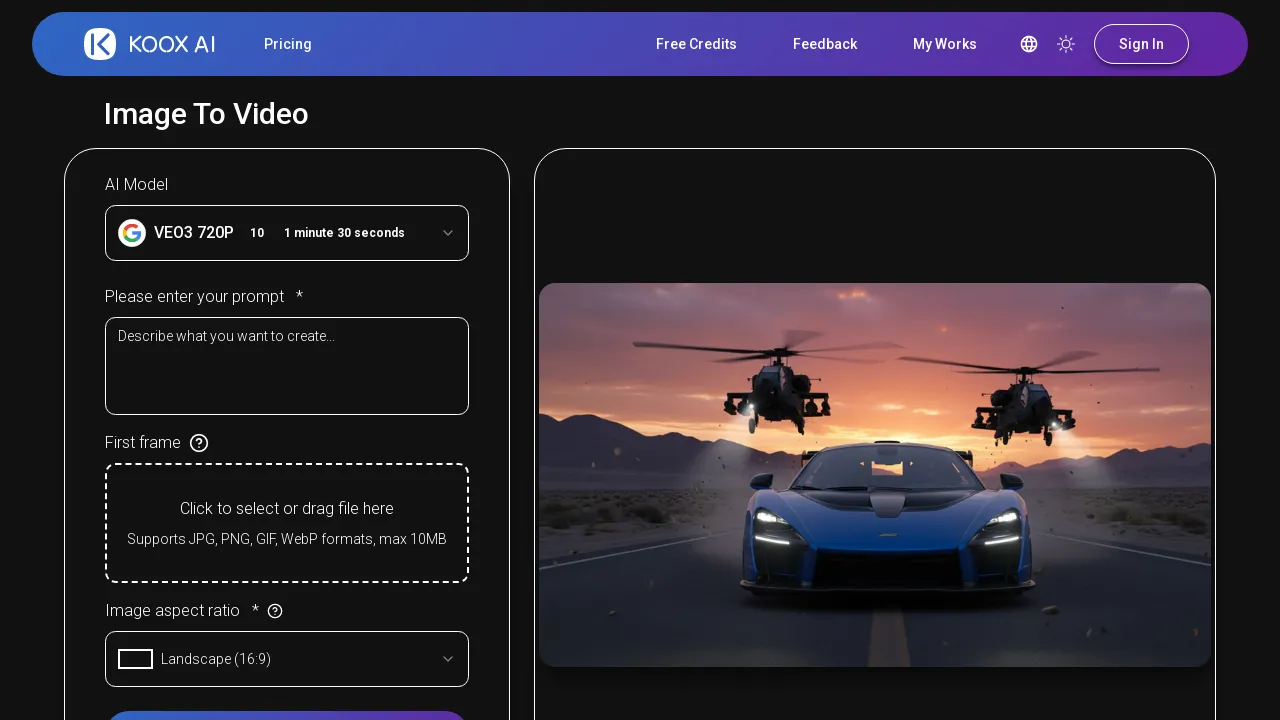Image resolution: width=1280 pixels, height=720 pixels.
Task: Click the KOOX AI brand name
Action: tap(171, 44)
